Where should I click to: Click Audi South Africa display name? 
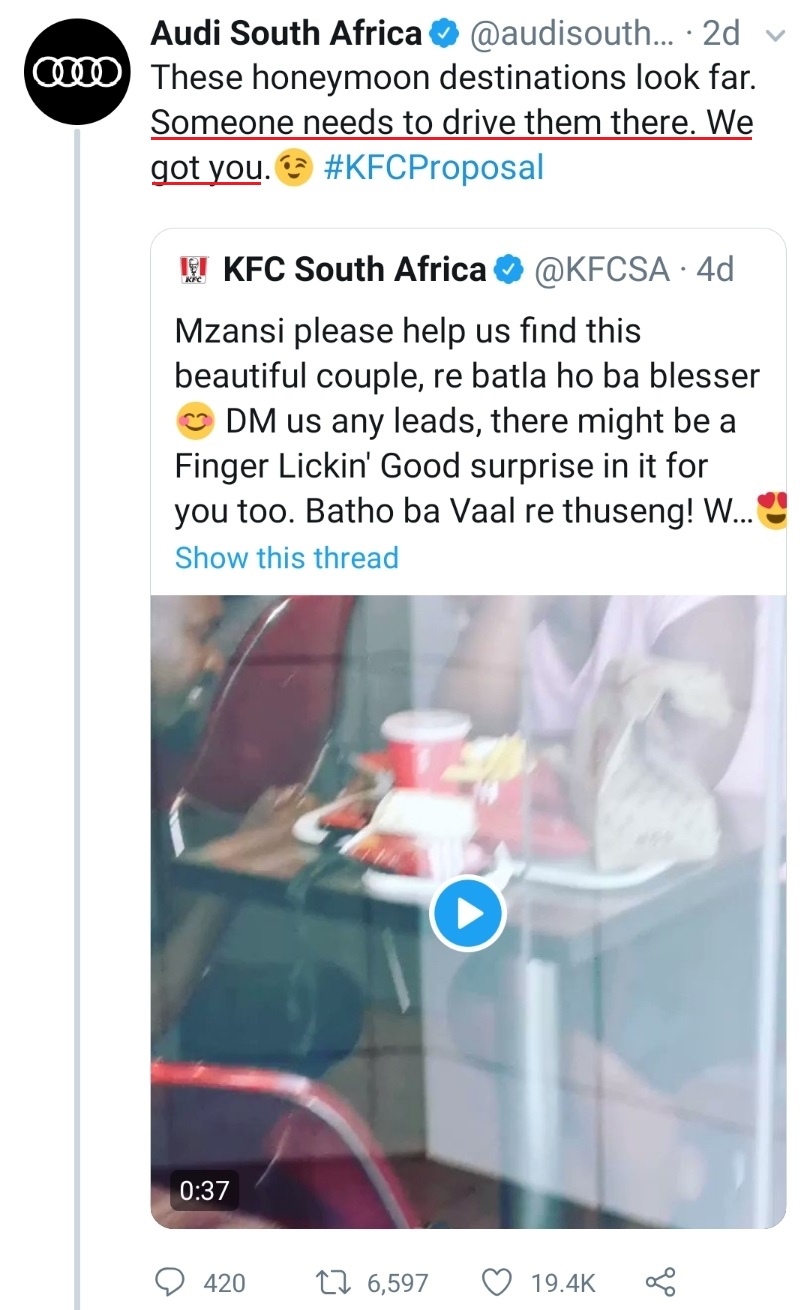(x=286, y=34)
